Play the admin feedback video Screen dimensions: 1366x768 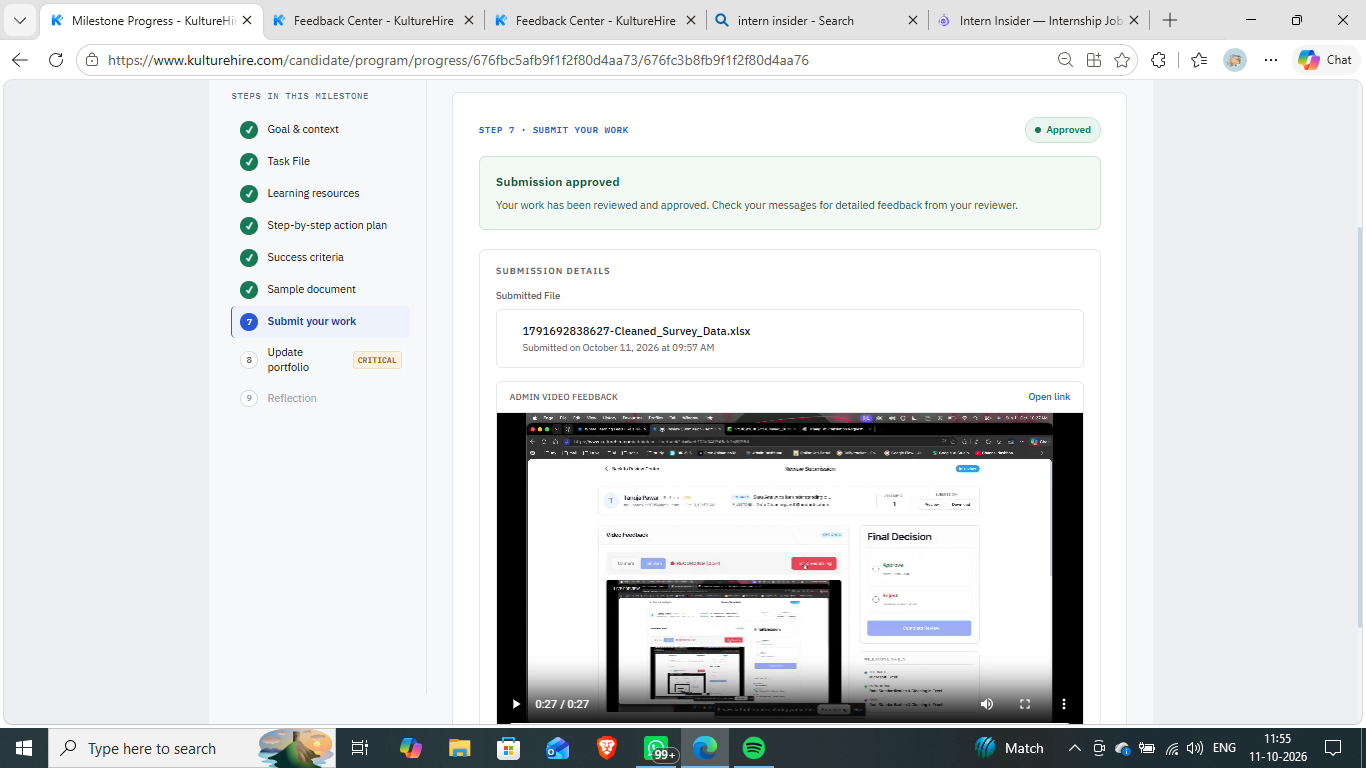(x=516, y=704)
